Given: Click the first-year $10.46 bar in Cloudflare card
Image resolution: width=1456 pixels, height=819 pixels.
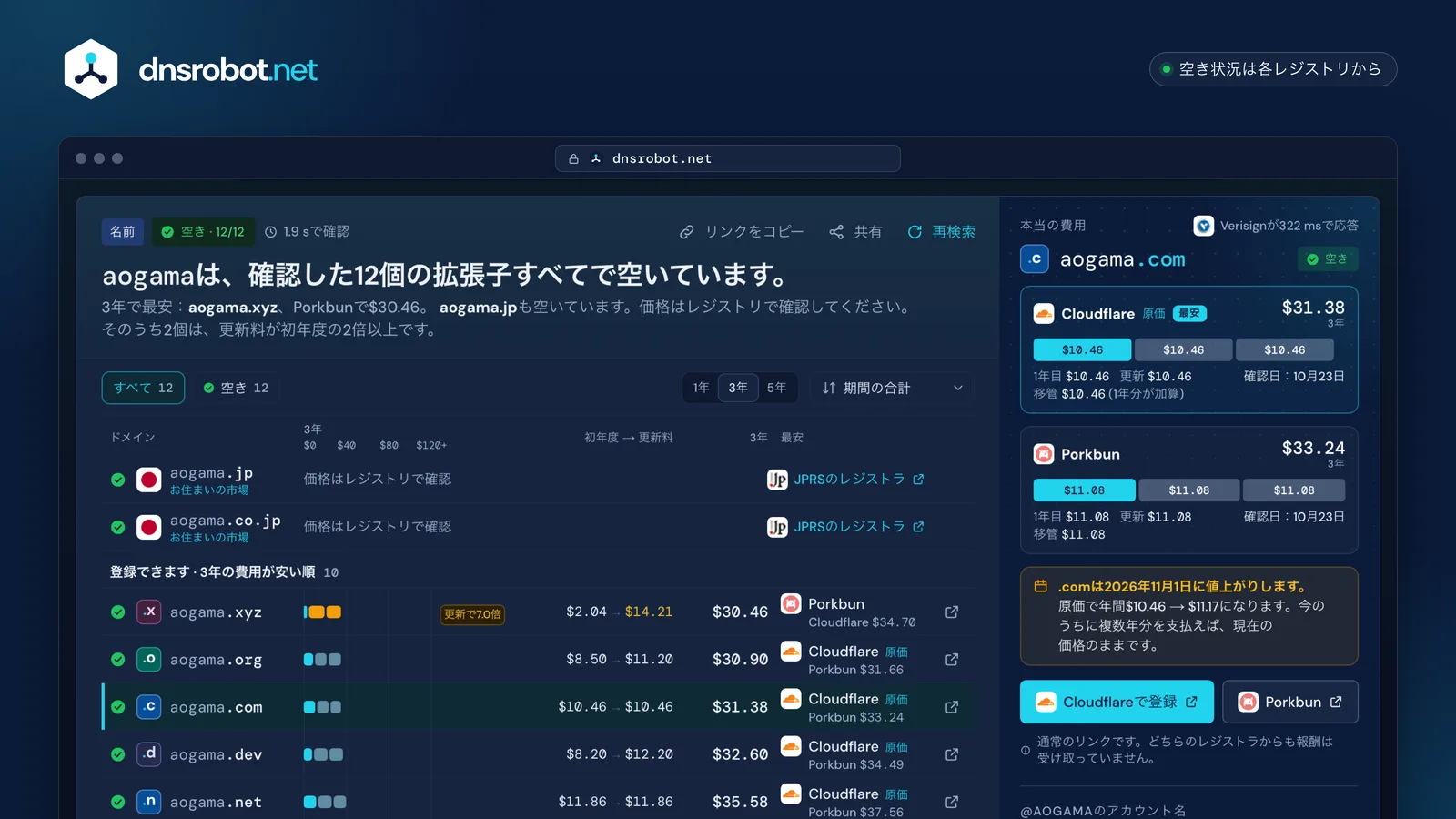Looking at the screenshot, I should (1082, 349).
